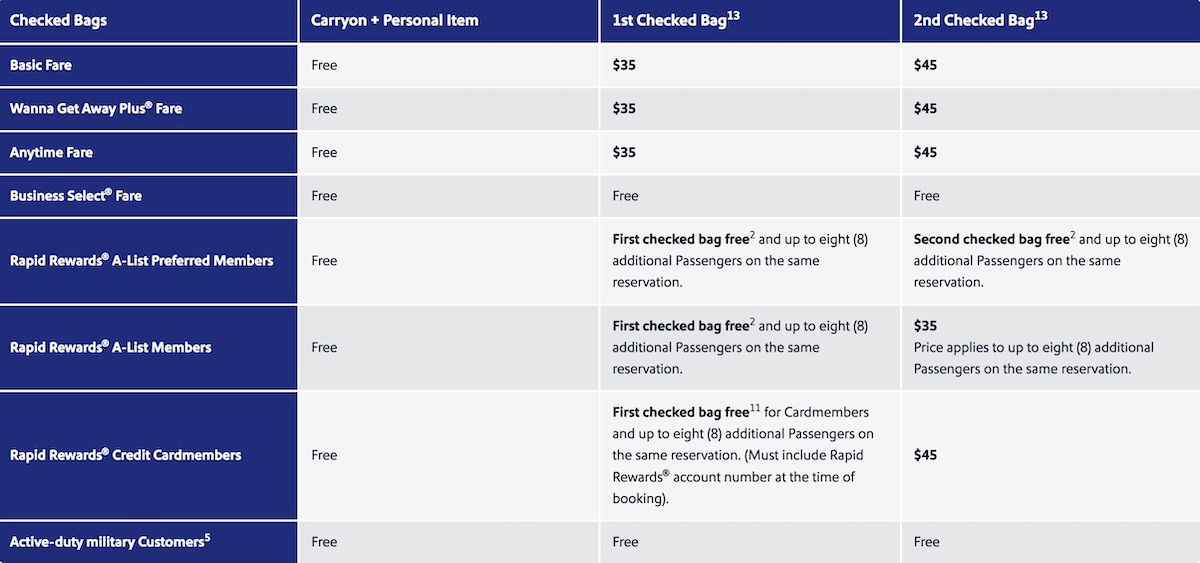The width and height of the screenshot is (1200, 563).
Task: Click footnote 13 on 1st Checked Bag header
Action: (734, 14)
